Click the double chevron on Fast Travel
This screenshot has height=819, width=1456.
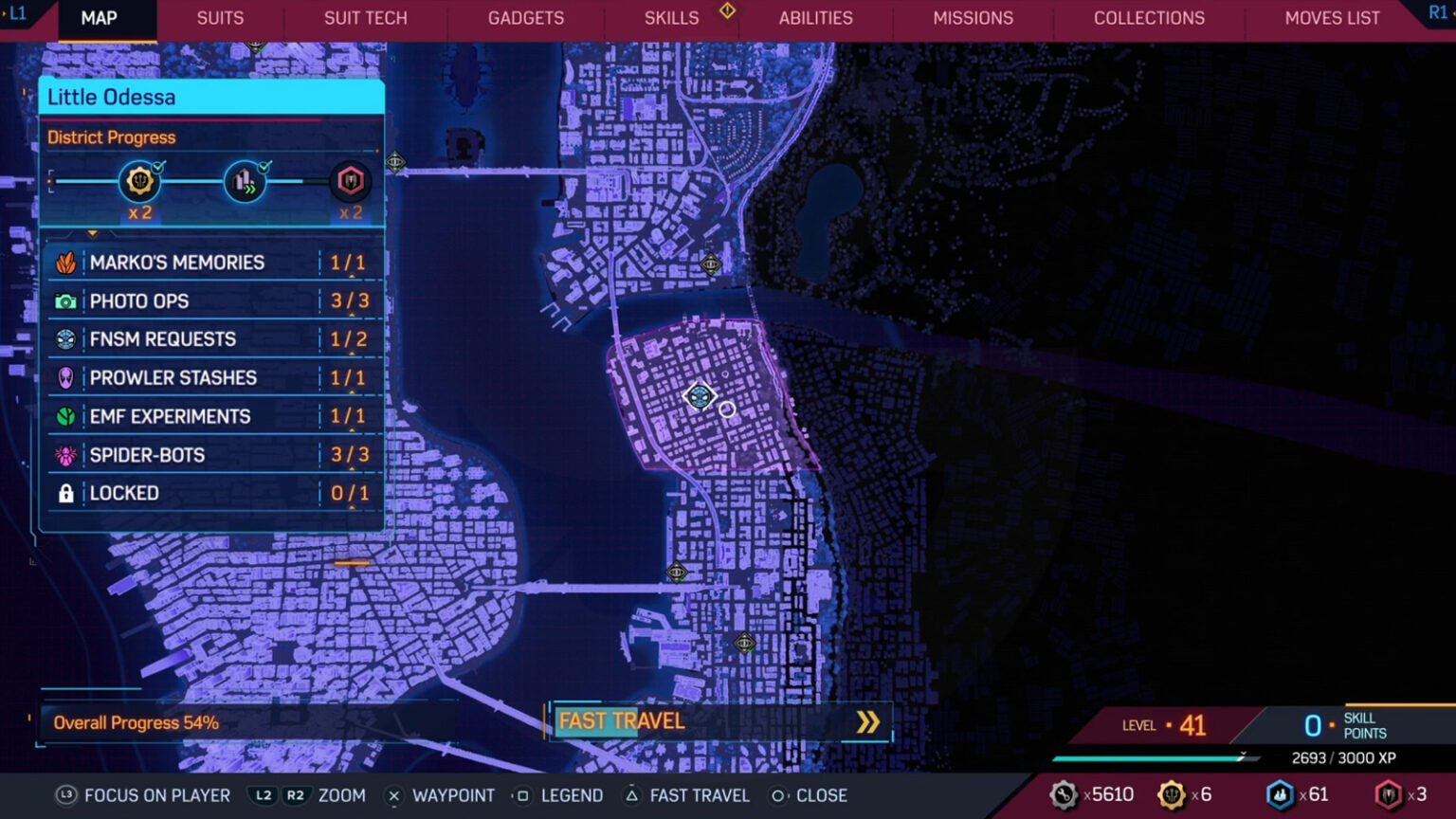click(867, 722)
